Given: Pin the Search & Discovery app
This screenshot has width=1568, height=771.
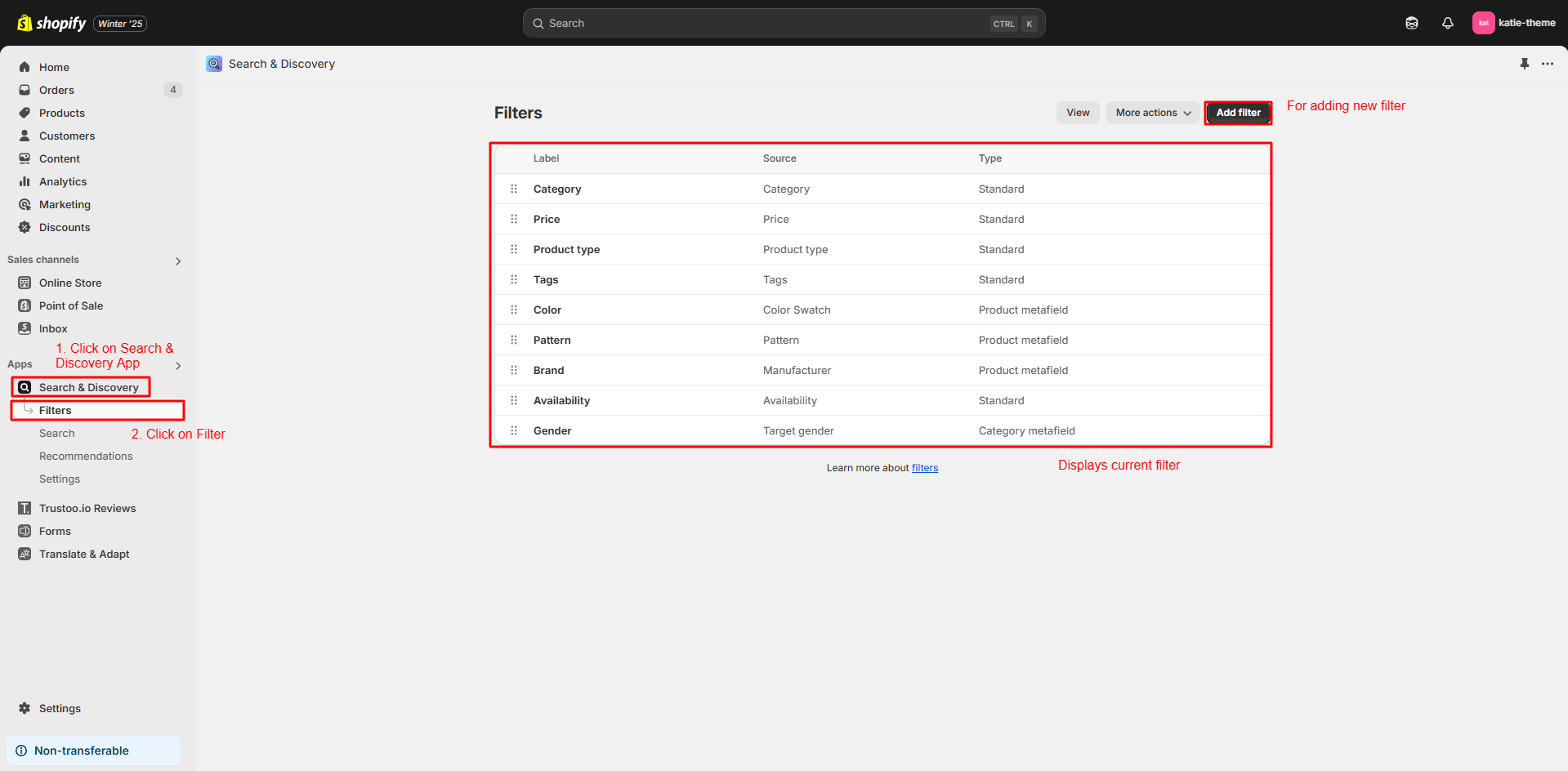Looking at the screenshot, I should [1524, 64].
